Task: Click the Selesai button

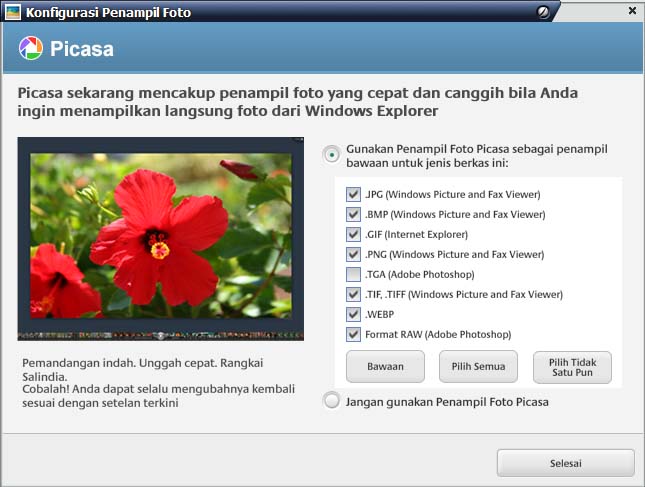Action: pyautogui.click(x=566, y=463)
